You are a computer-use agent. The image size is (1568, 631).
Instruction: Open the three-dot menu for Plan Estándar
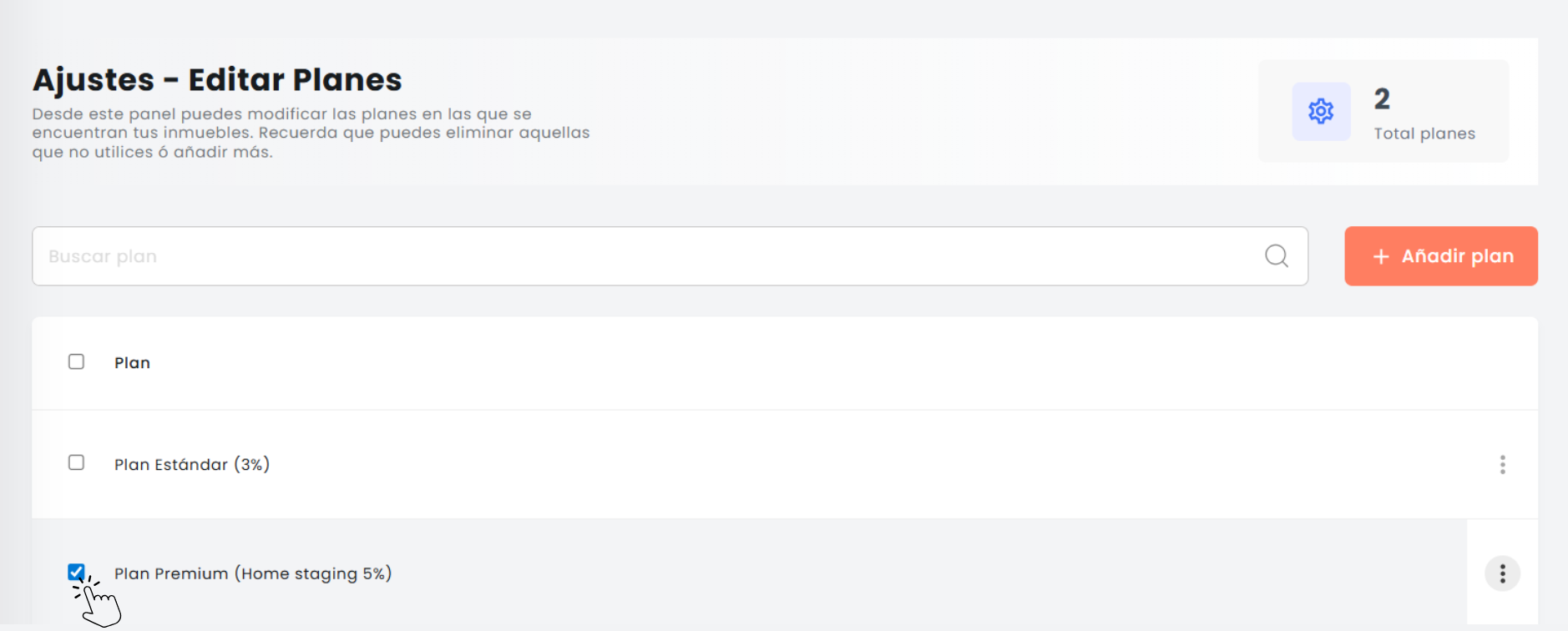tap(1502, 465)
